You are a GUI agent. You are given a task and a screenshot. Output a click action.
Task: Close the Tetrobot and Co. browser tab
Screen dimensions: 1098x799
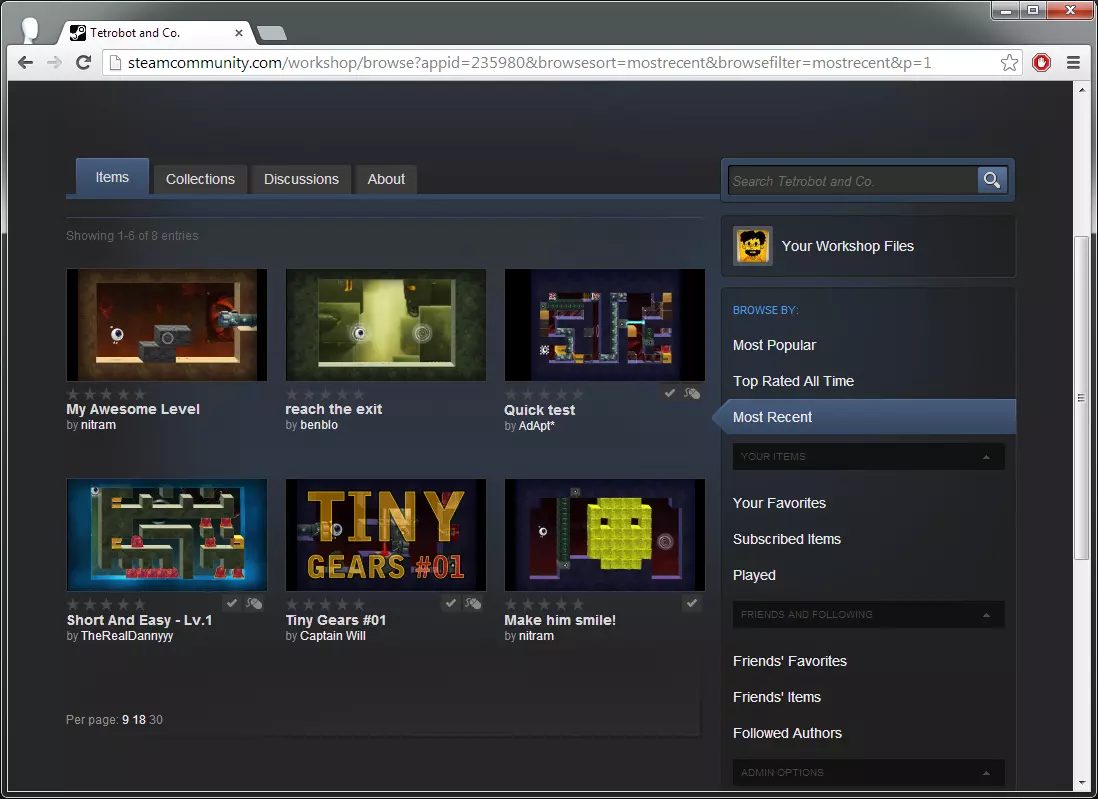tap(239, 33)
